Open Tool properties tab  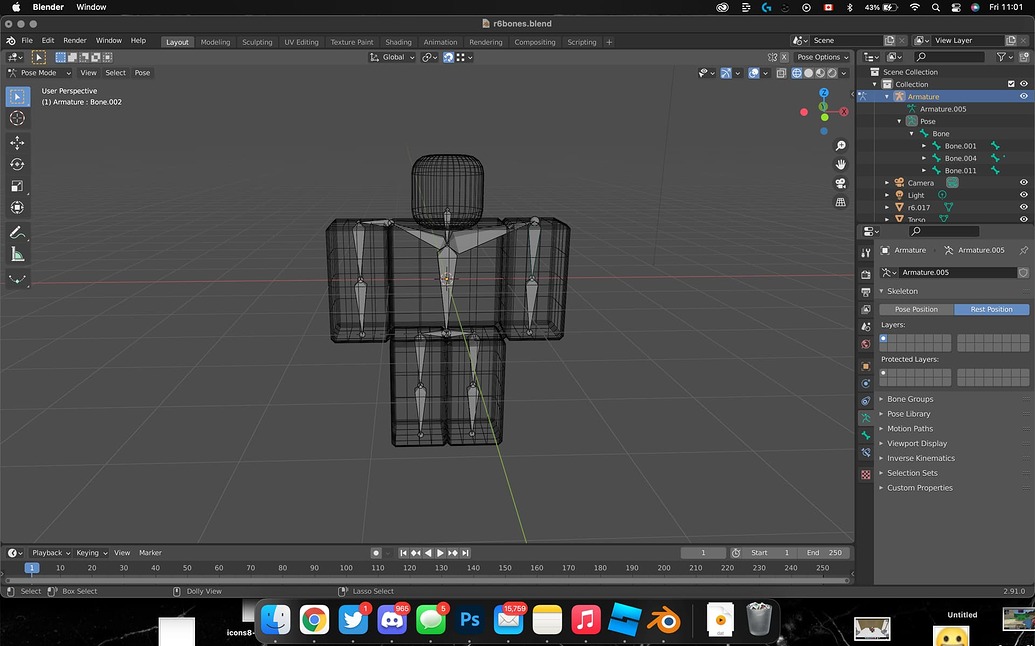coord(866,253)
